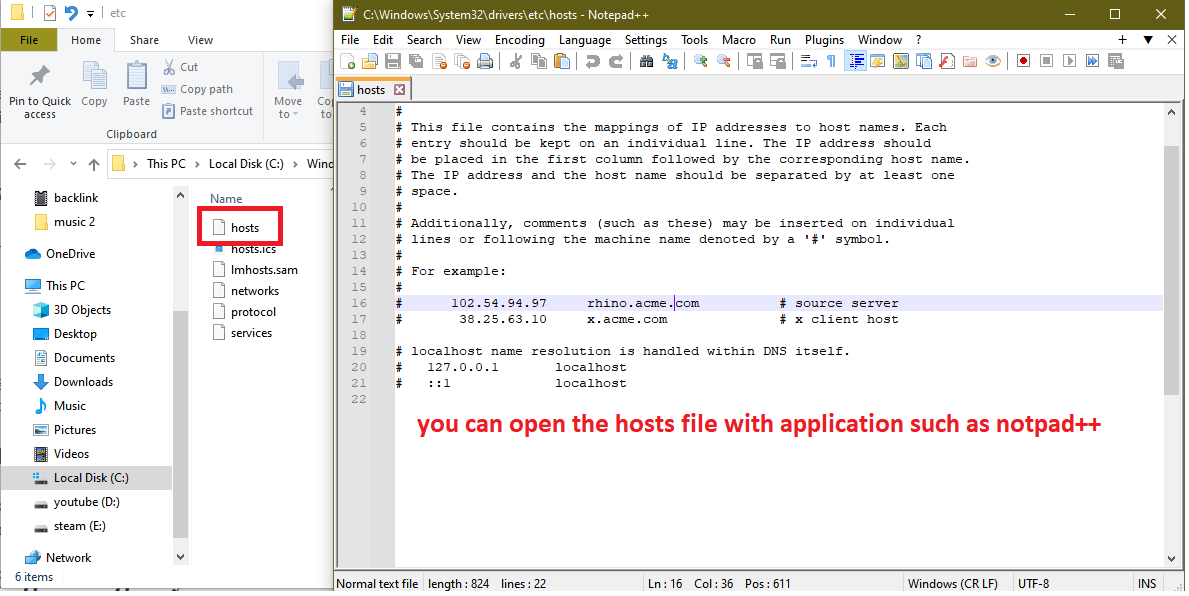Image resolution: width=1189 pixels, height=596 pixels.
Task: Expand recent locations chevron in Explorer
Action: click(73, 164)
